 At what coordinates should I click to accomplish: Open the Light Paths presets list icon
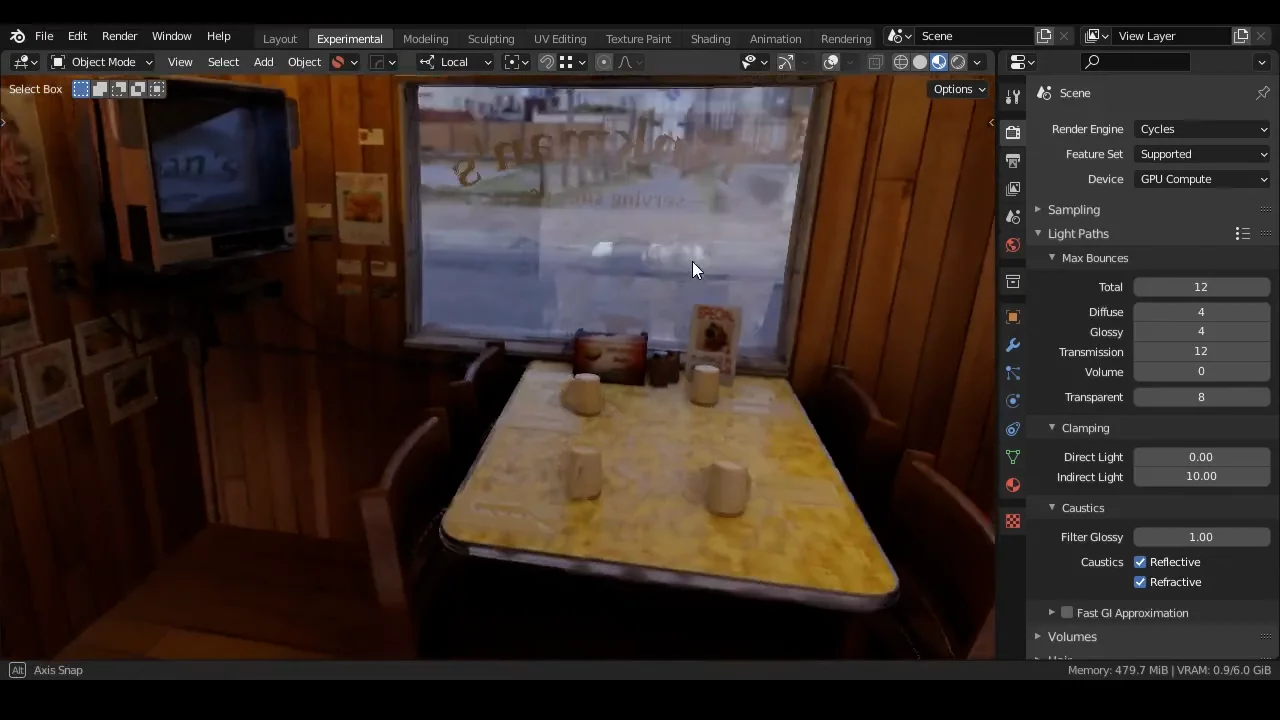click(x=1242, y=234)
